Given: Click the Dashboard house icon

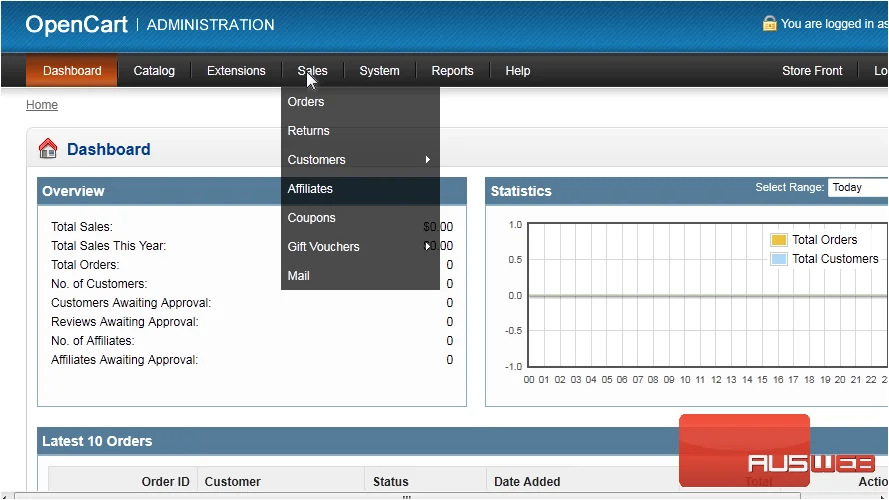Looking at the screenshot, I should (x=48, y=149).
